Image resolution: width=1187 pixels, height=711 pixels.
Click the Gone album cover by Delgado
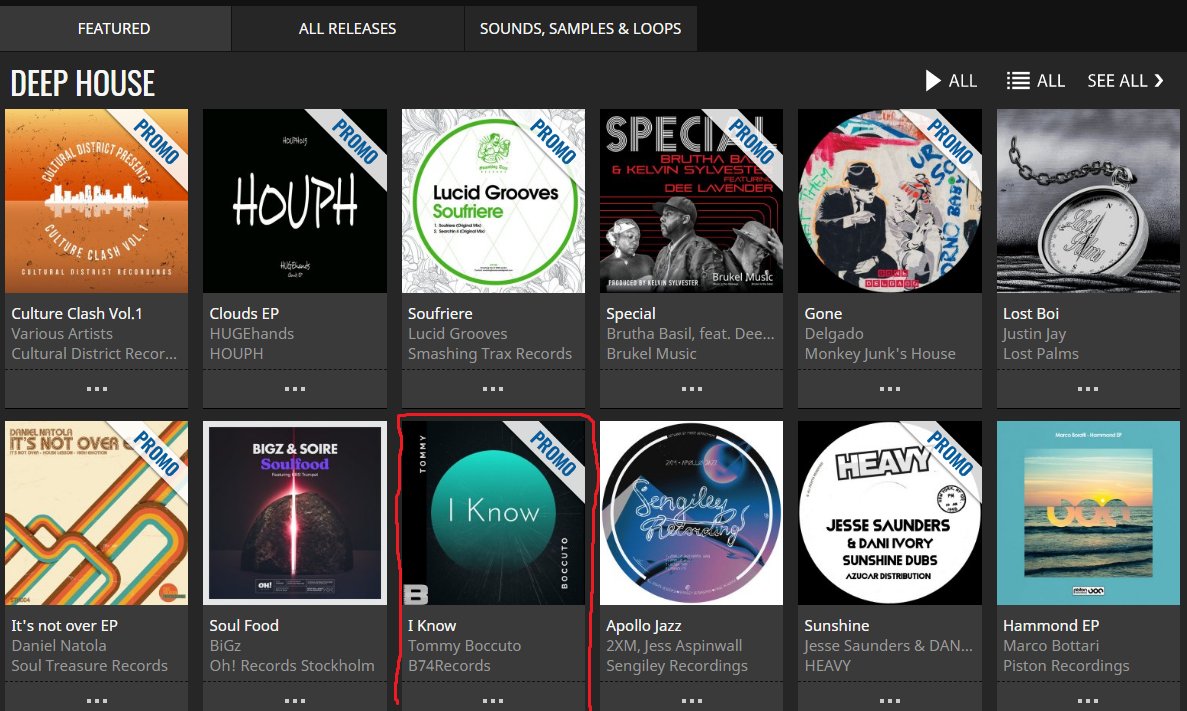(889, 200)
